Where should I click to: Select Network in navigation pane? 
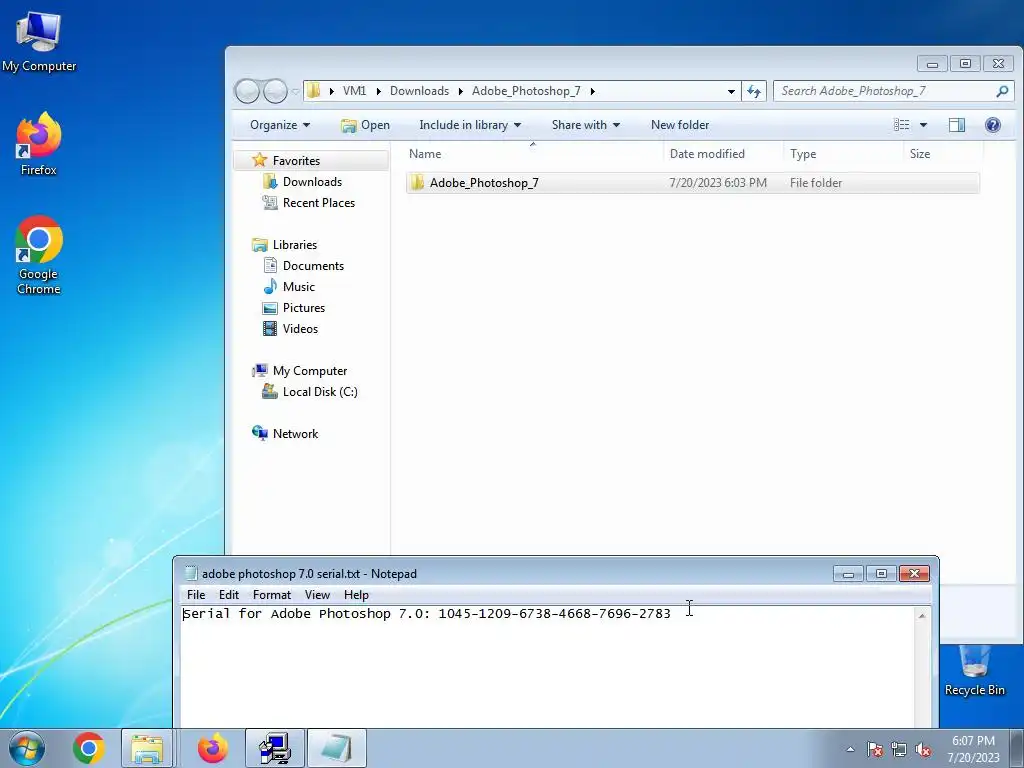pos(295,434)
